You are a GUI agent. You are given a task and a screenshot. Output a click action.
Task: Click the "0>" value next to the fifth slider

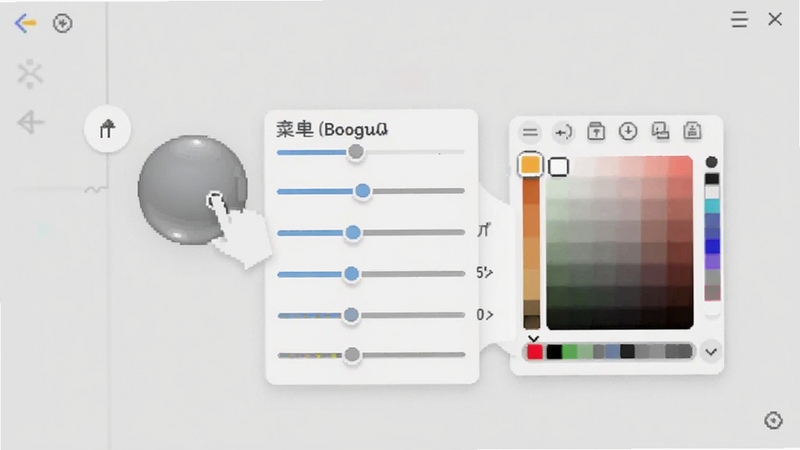pos(485,315)
